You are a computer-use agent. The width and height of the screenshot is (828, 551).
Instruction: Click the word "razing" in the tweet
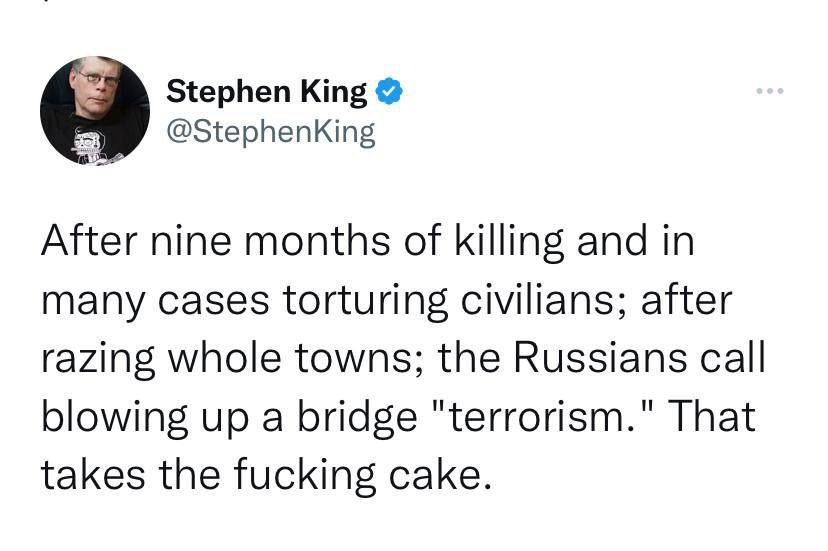click(98, 359)
